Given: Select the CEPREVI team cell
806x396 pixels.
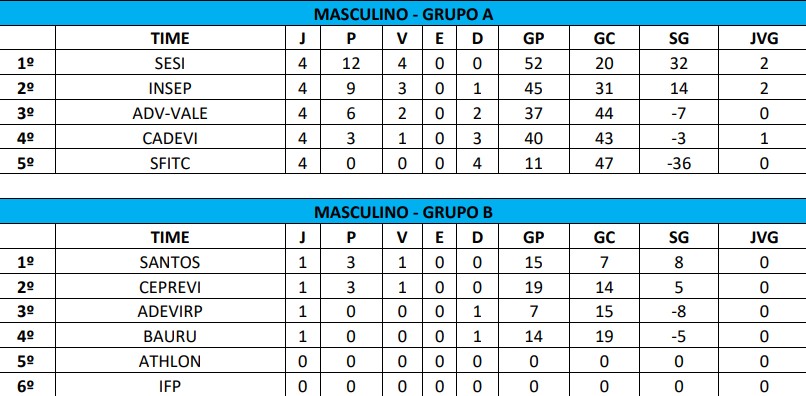Looking at the screenshot, I should point(170,286).
